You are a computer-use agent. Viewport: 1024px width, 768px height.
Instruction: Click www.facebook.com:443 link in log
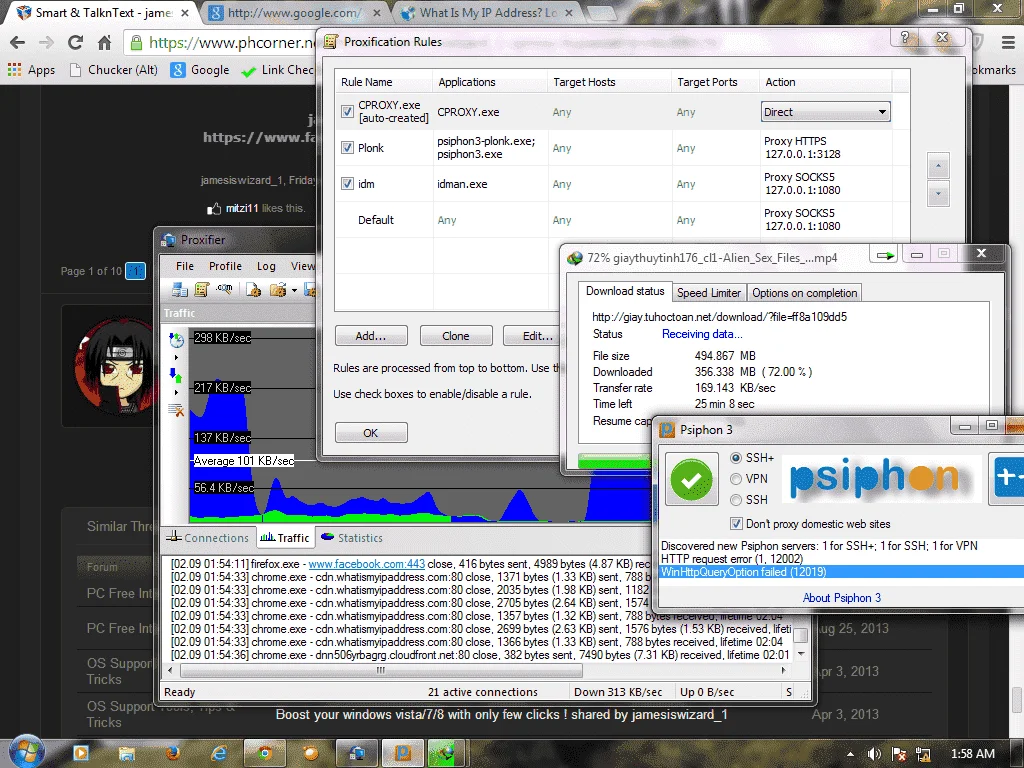coord(366,564)
